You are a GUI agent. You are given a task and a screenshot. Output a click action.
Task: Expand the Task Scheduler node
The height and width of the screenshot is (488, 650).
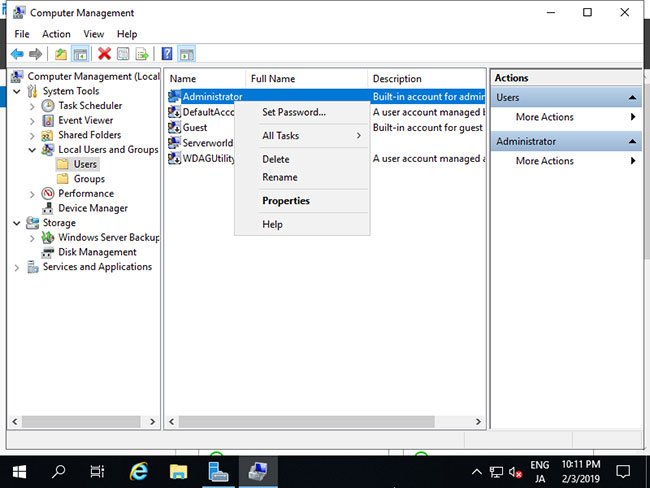32,107
